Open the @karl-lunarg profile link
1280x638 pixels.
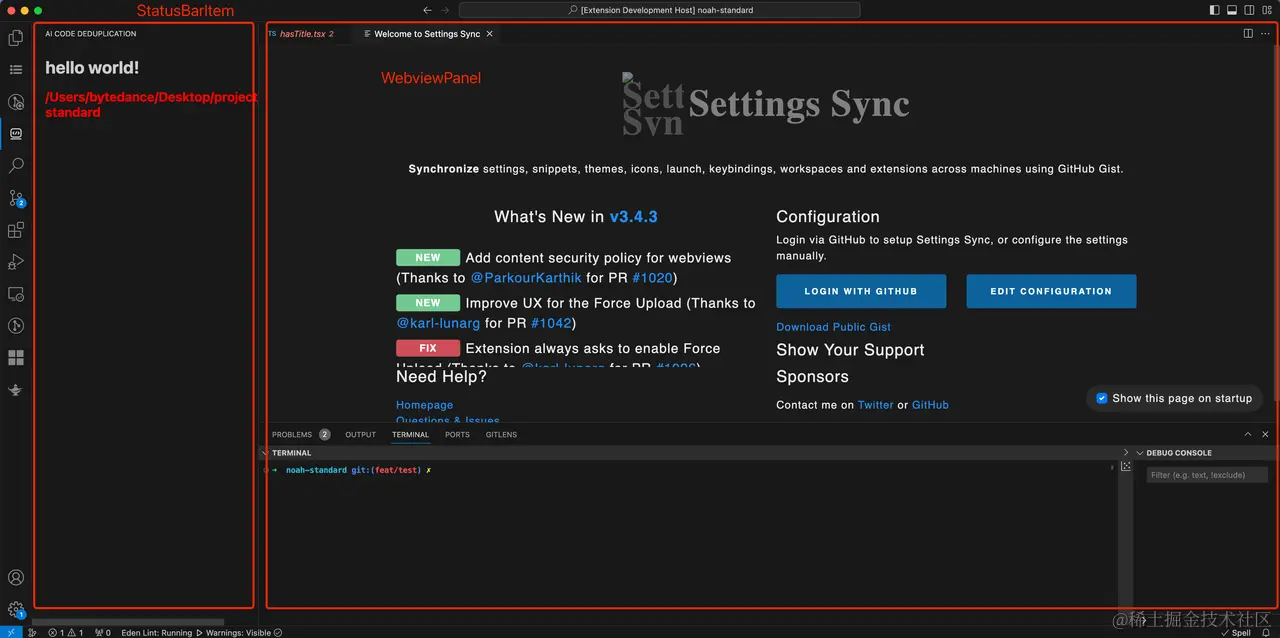point(439,323)
